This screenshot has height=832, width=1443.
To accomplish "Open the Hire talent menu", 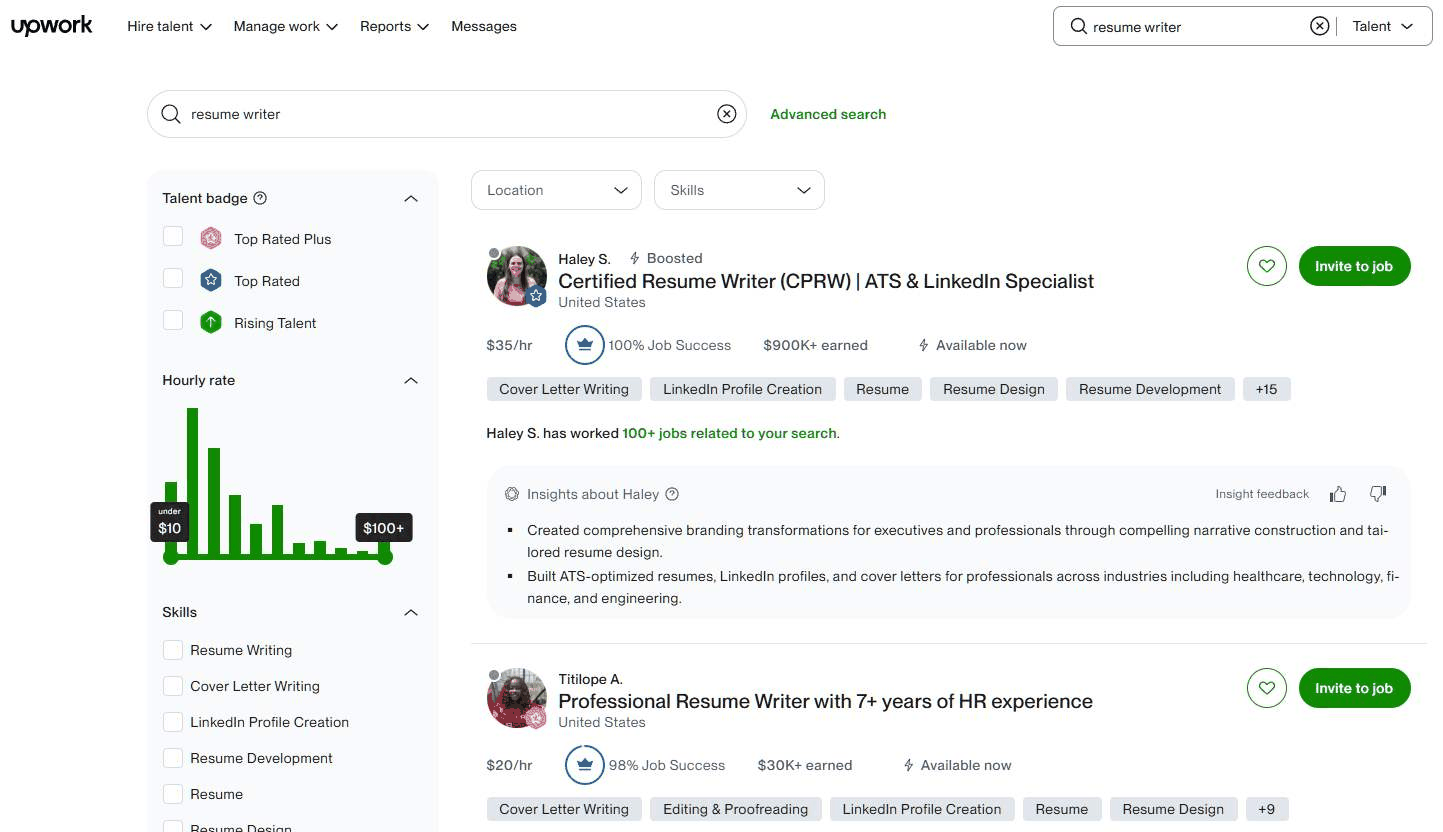I will point(169,27).
